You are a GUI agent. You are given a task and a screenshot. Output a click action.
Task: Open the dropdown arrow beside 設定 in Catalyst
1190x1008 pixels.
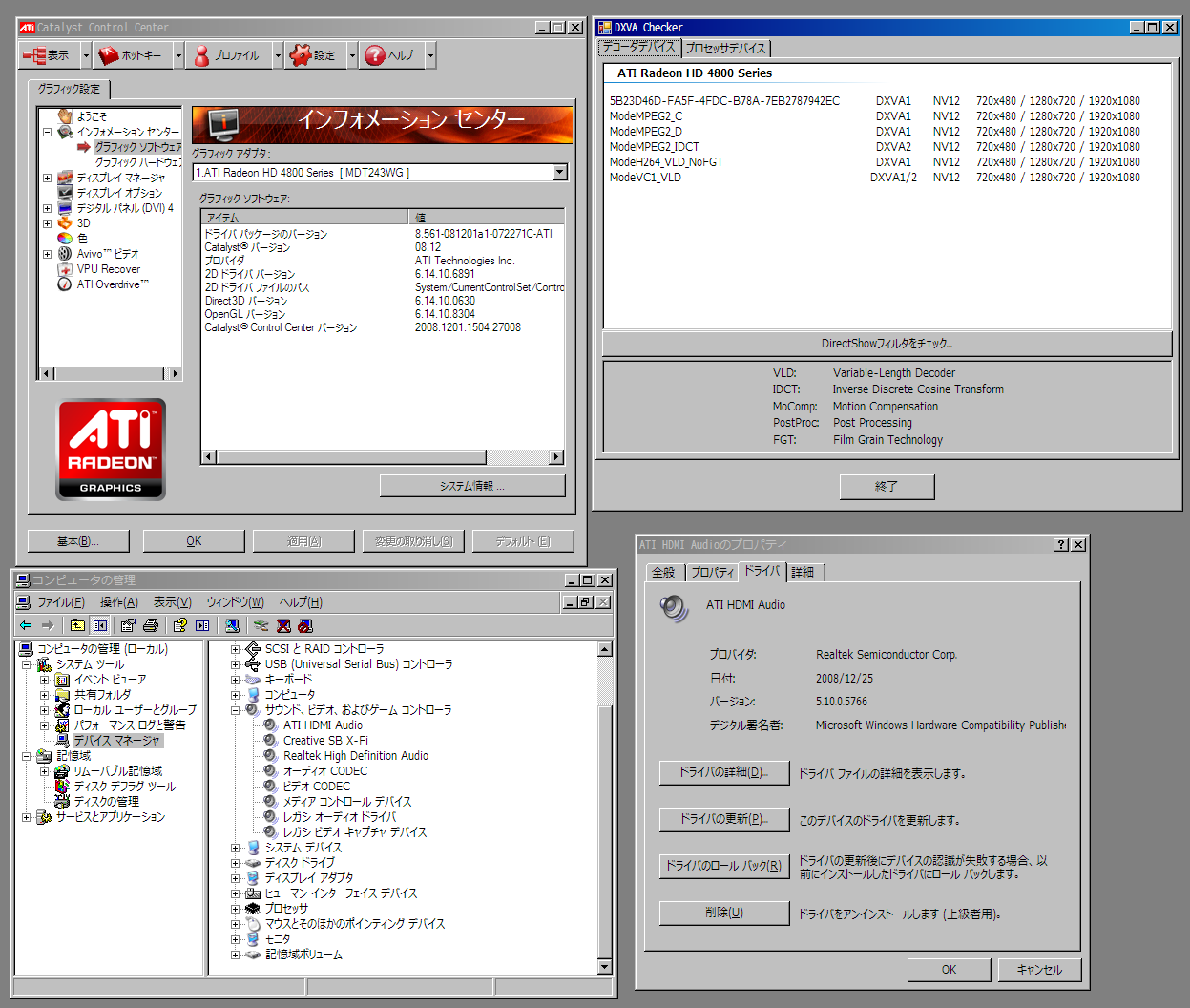tap(352, 56)
